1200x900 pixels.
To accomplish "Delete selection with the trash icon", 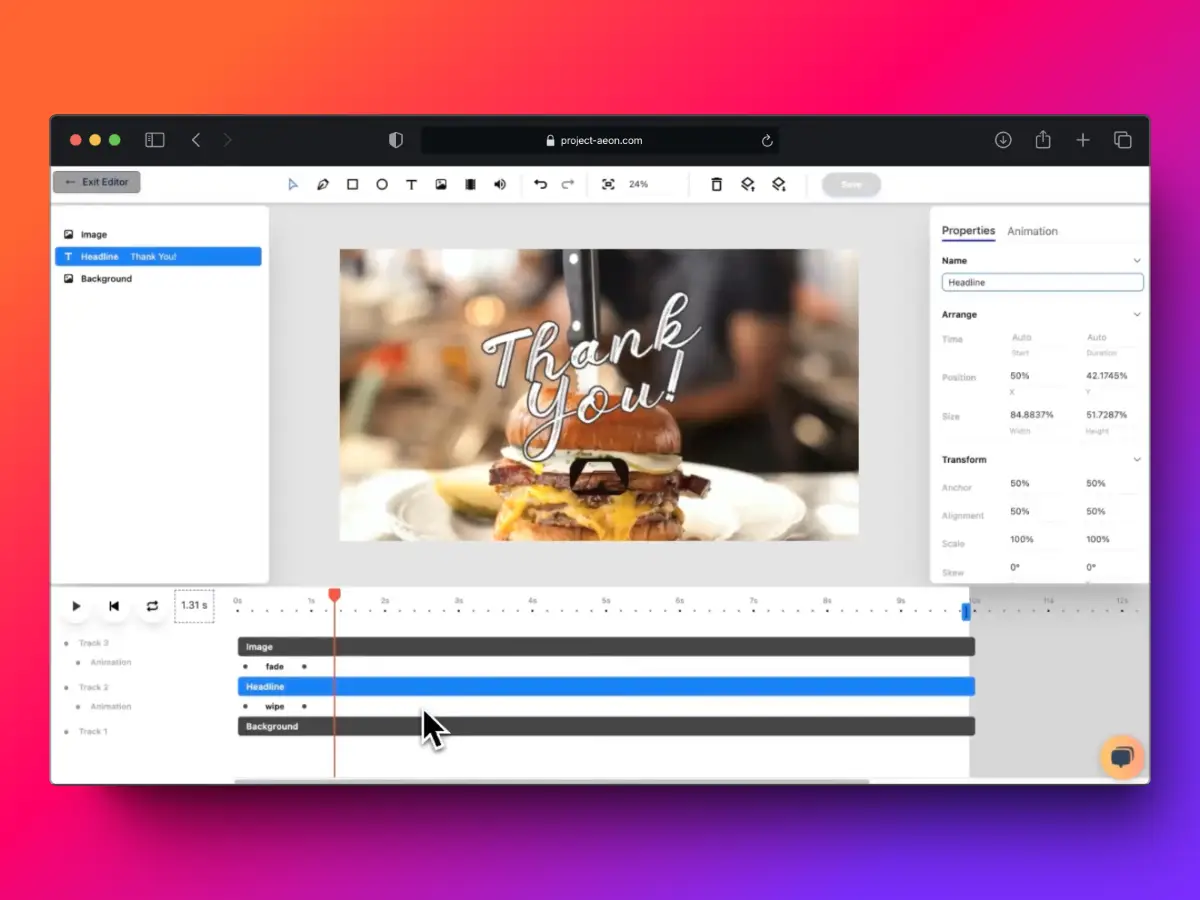I will click(716, 185).
